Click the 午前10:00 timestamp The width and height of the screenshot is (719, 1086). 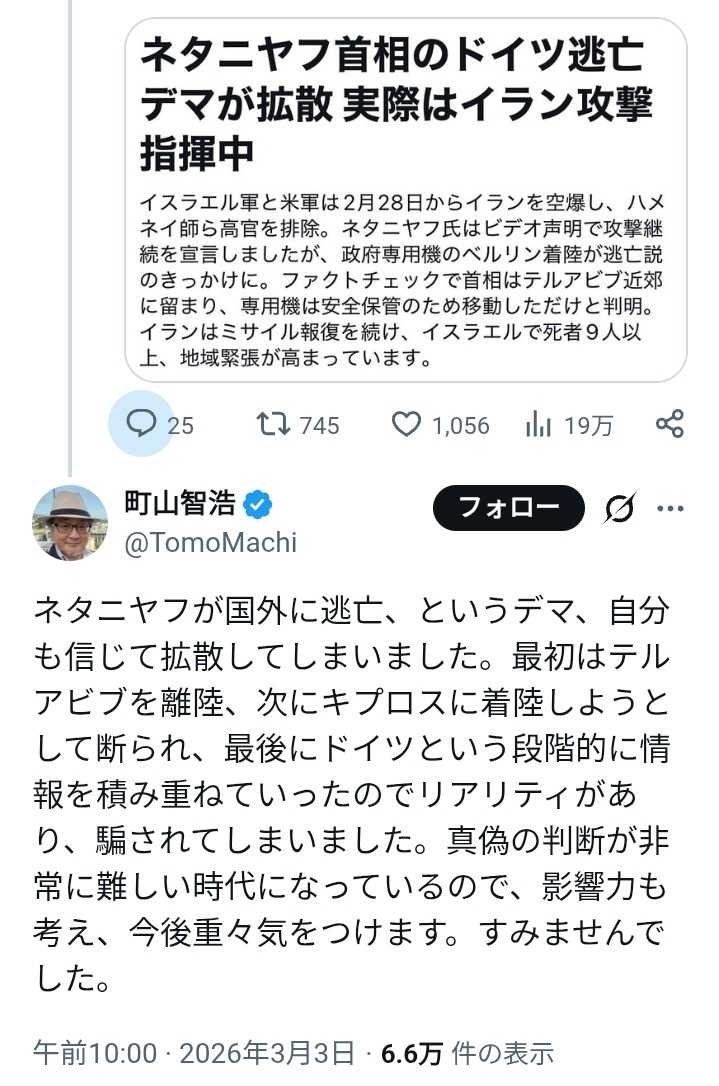95,1054
